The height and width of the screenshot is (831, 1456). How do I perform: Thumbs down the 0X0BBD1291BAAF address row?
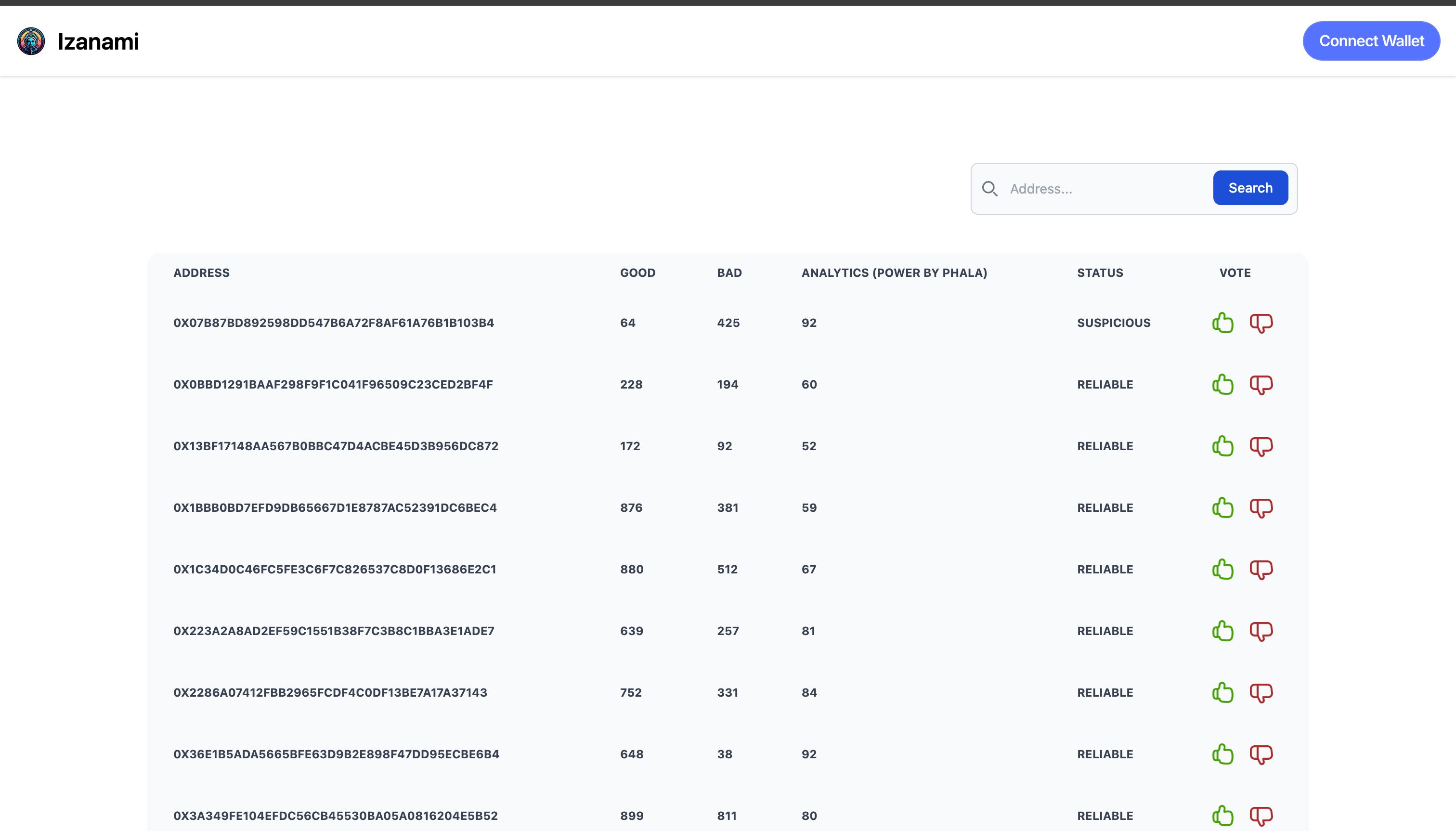coord(1261,385)
